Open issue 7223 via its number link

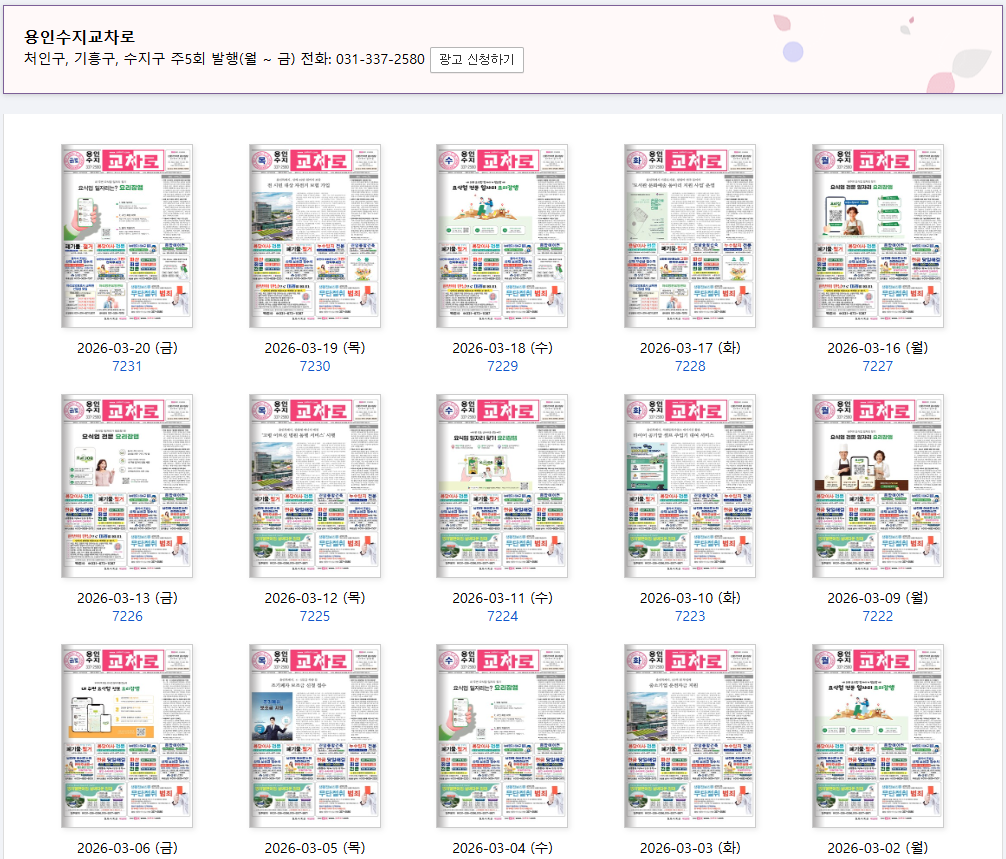point(690,617)
